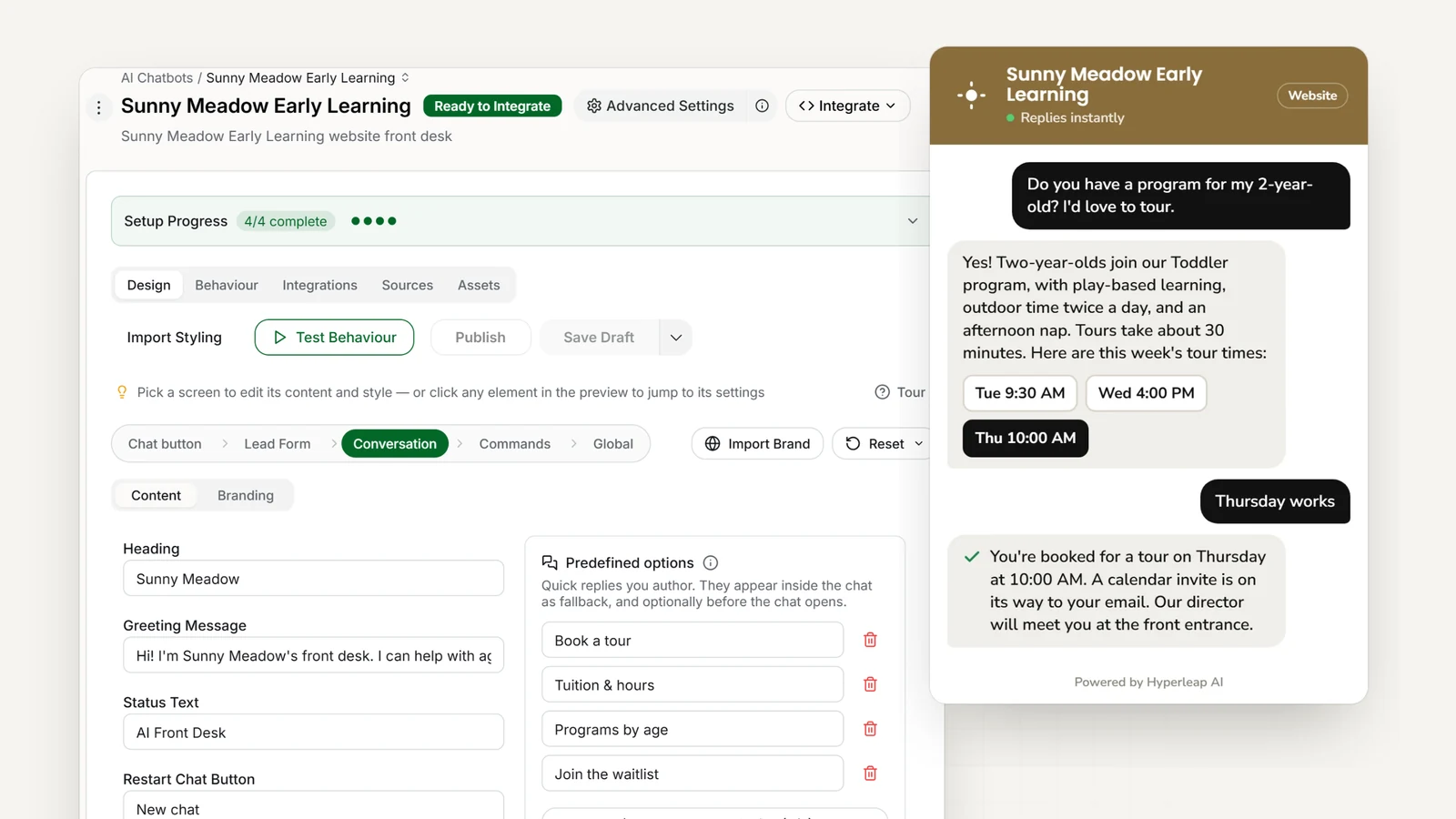Remove the 'Join the waitlist' option
The height and width of the screenshot is (819, 1456).
870,773
